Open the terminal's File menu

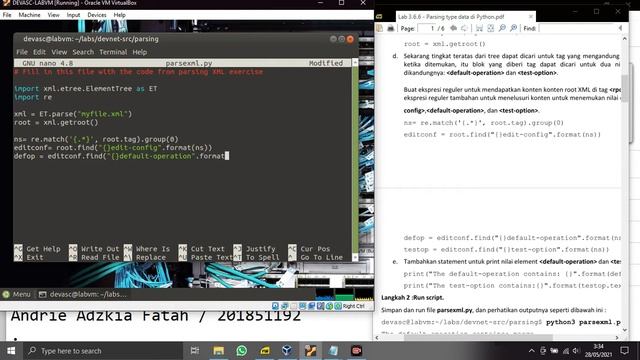[x=22, y=52]
